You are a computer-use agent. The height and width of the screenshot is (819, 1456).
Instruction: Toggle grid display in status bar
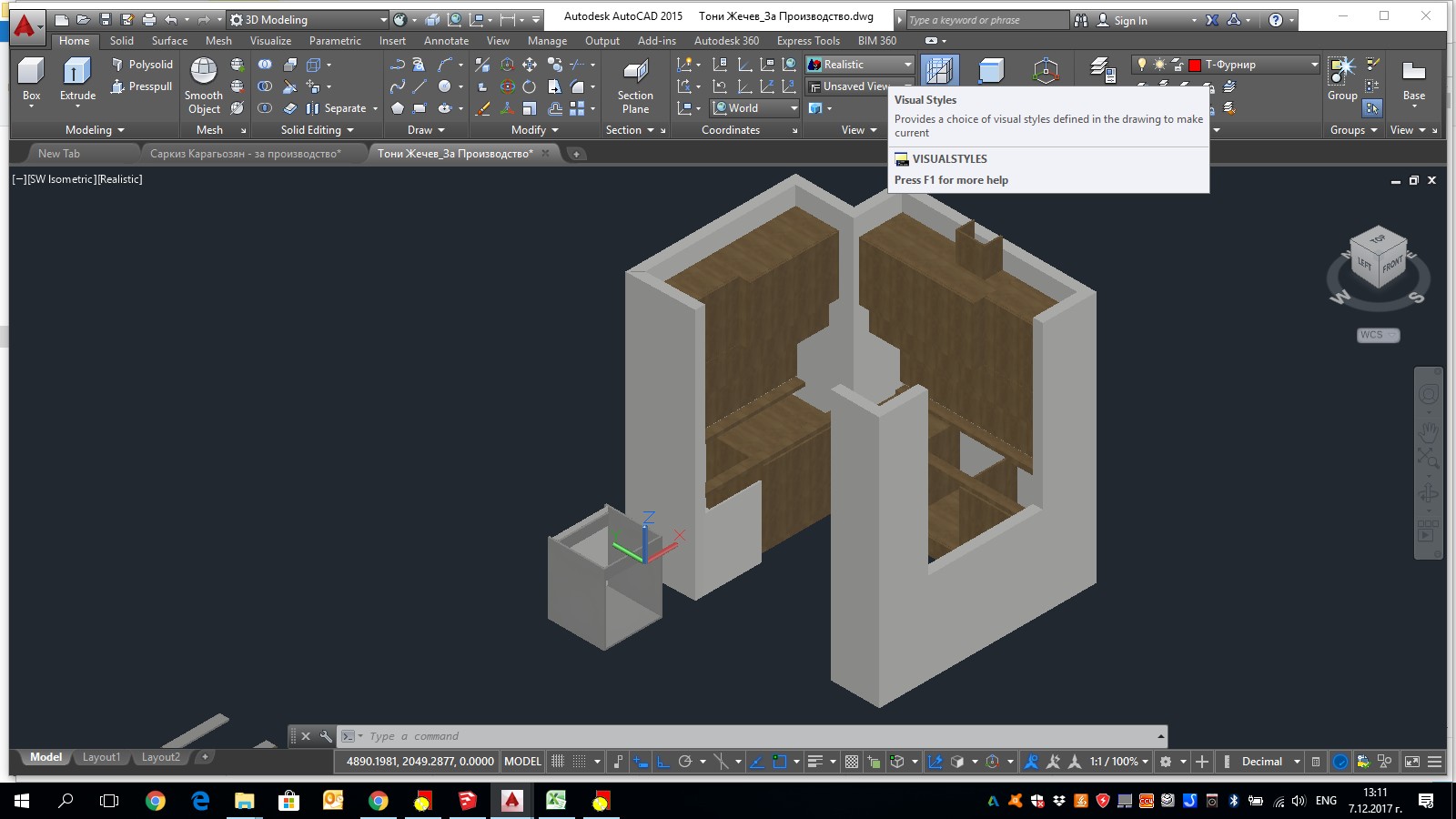(x=558, y=762)
